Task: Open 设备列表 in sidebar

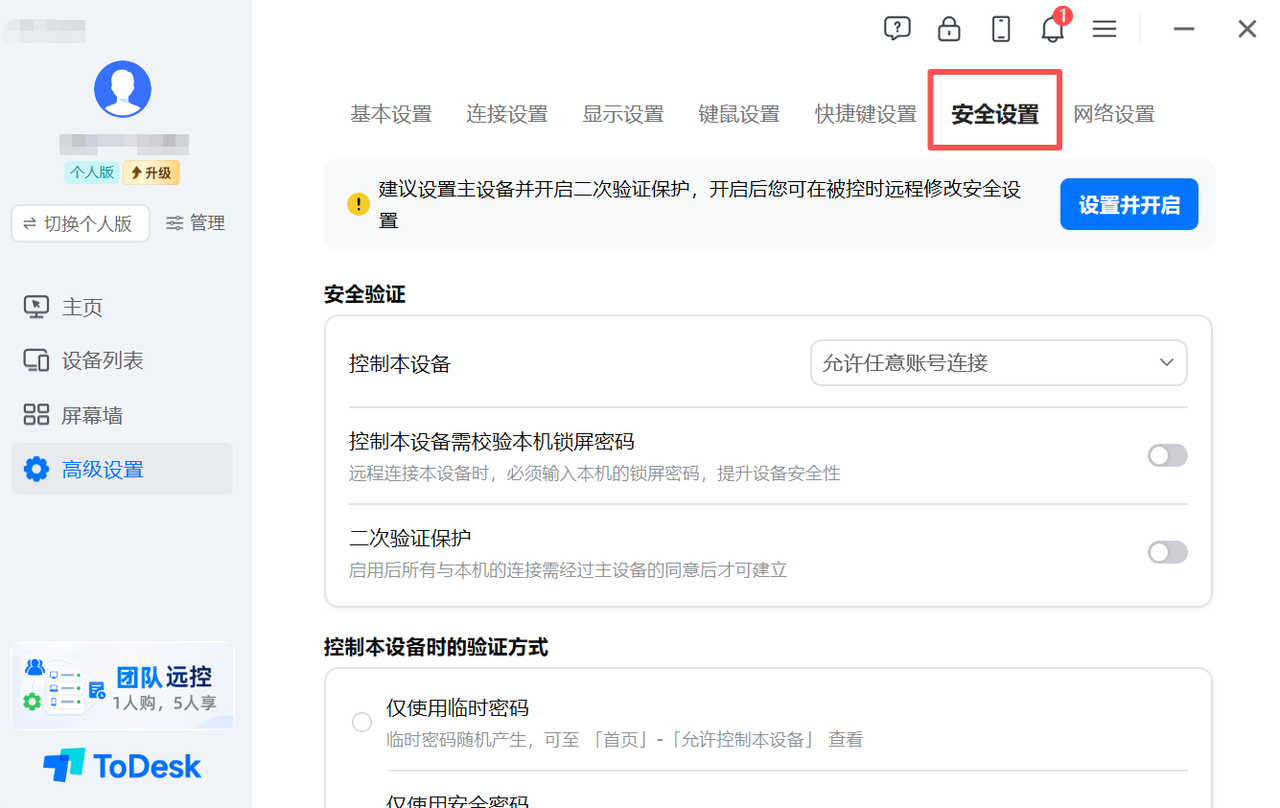Action: click(122, 361)
